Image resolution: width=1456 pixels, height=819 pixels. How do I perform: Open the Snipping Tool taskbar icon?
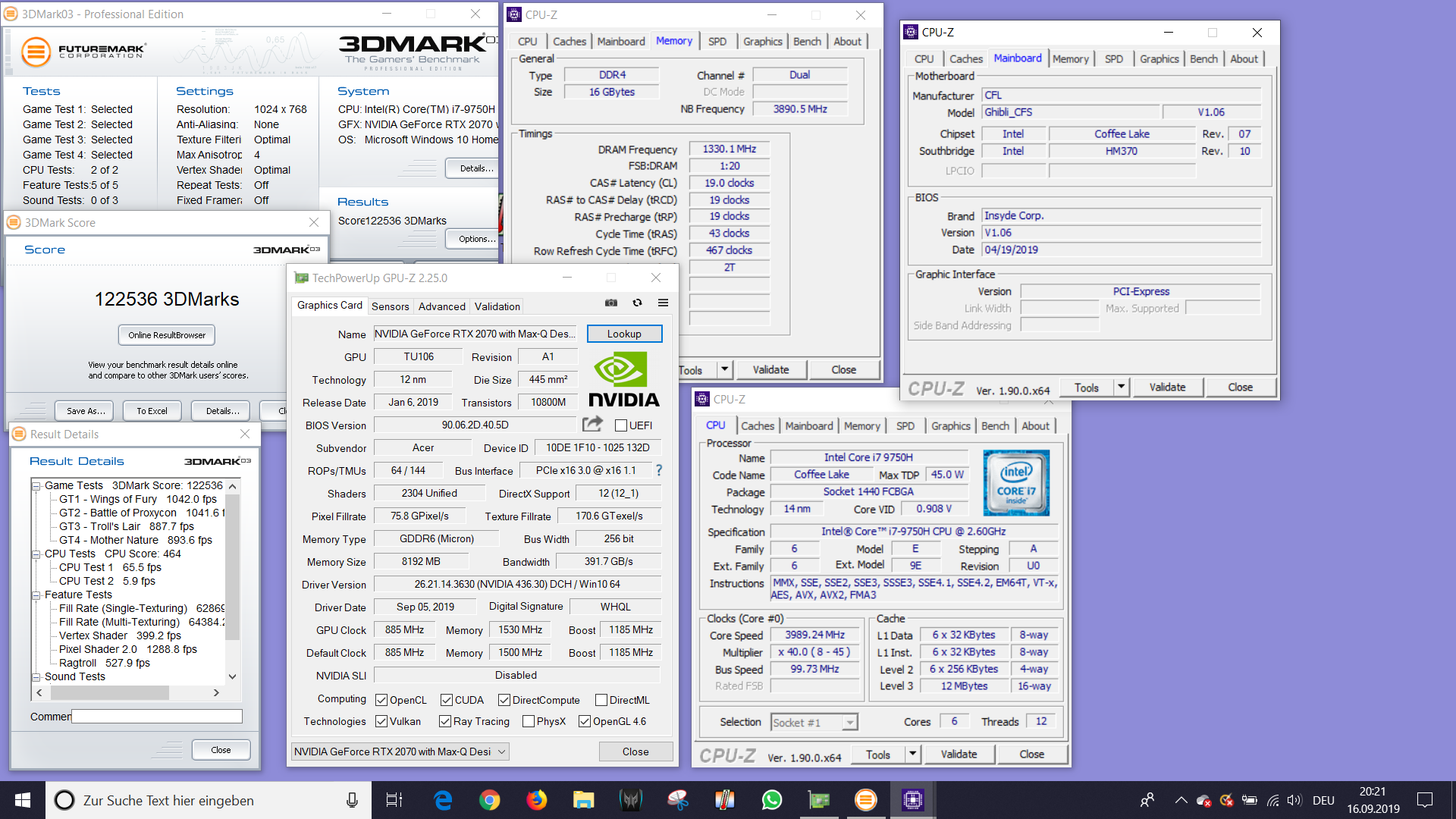pos(677,800)
